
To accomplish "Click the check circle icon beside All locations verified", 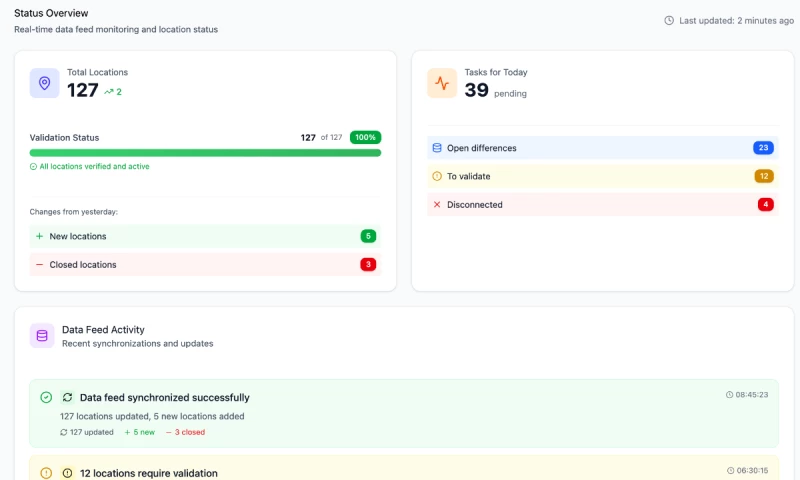I will coord(33,166).
